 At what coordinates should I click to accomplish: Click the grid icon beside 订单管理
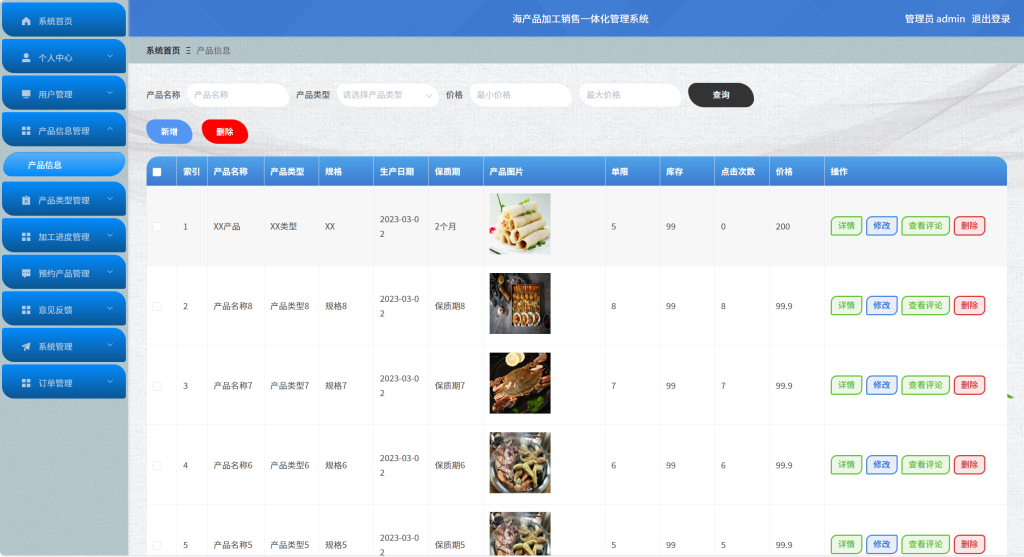26,383
